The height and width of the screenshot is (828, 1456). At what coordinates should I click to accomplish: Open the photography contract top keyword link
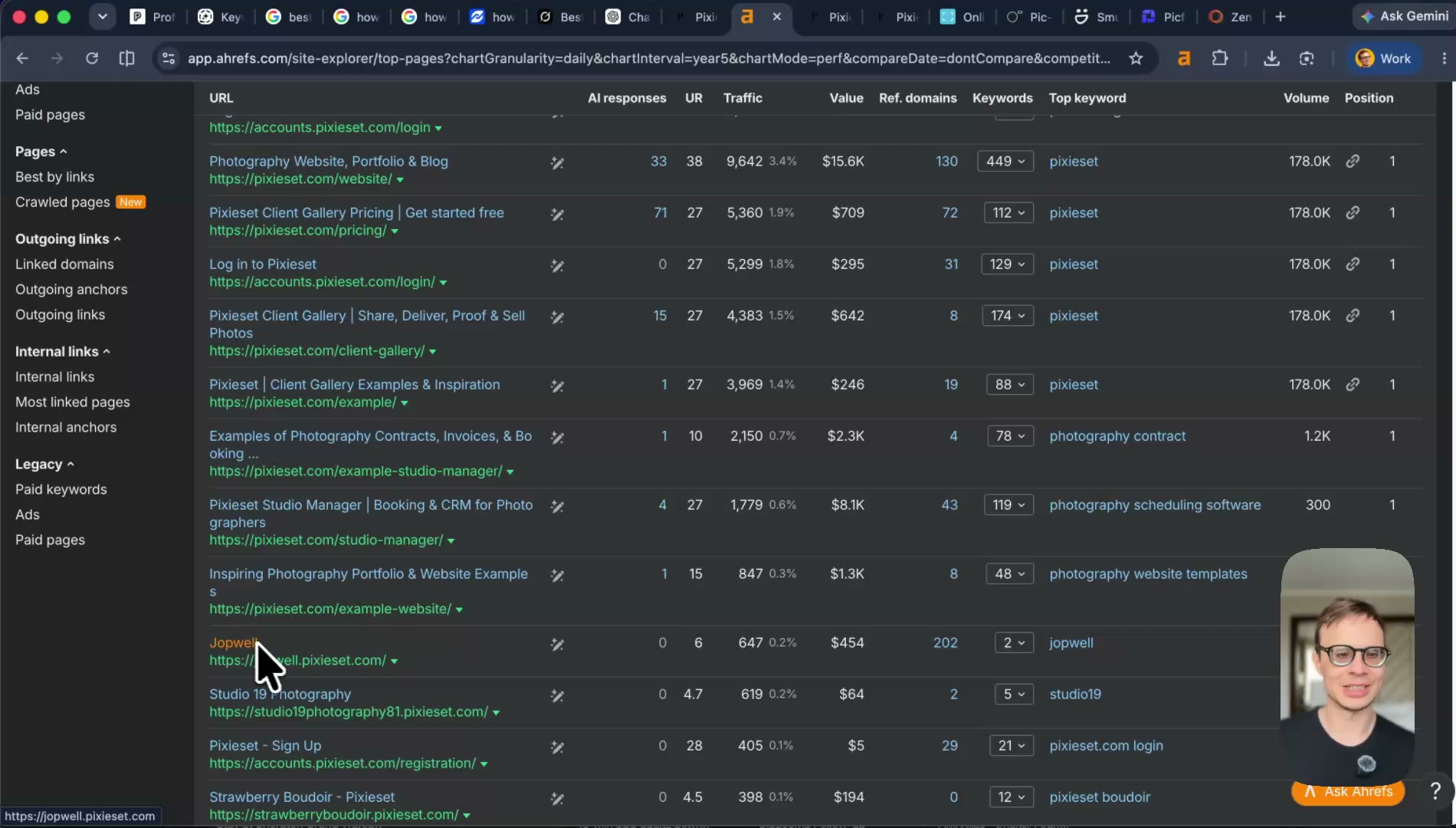tap(1117, 435)
